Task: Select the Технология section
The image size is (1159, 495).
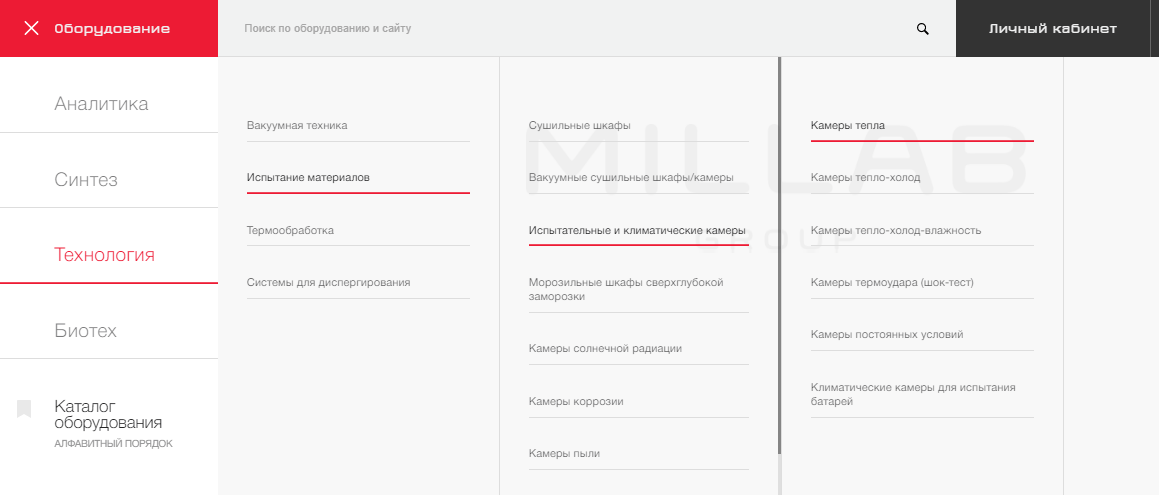Action: [104, 255]
